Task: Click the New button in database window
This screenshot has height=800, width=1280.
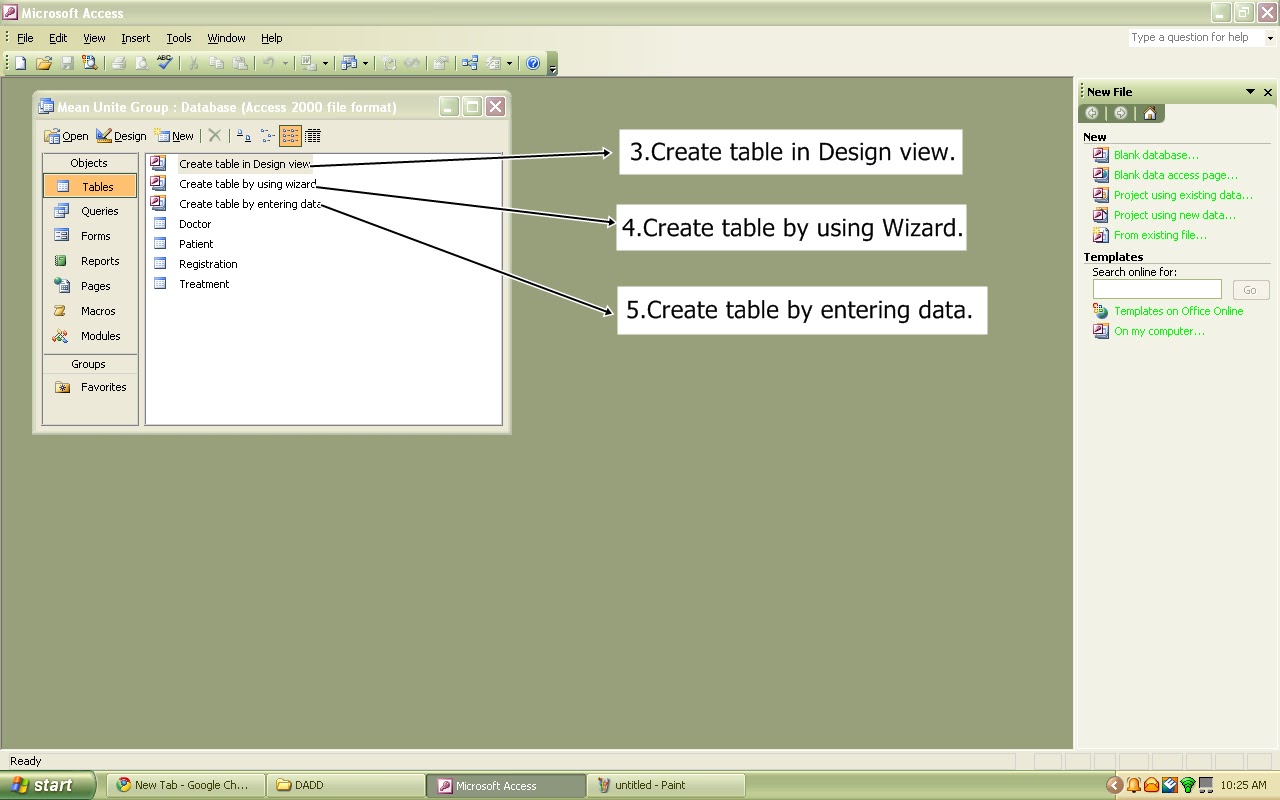Action: pyautogui.click(x=174, y=136)
